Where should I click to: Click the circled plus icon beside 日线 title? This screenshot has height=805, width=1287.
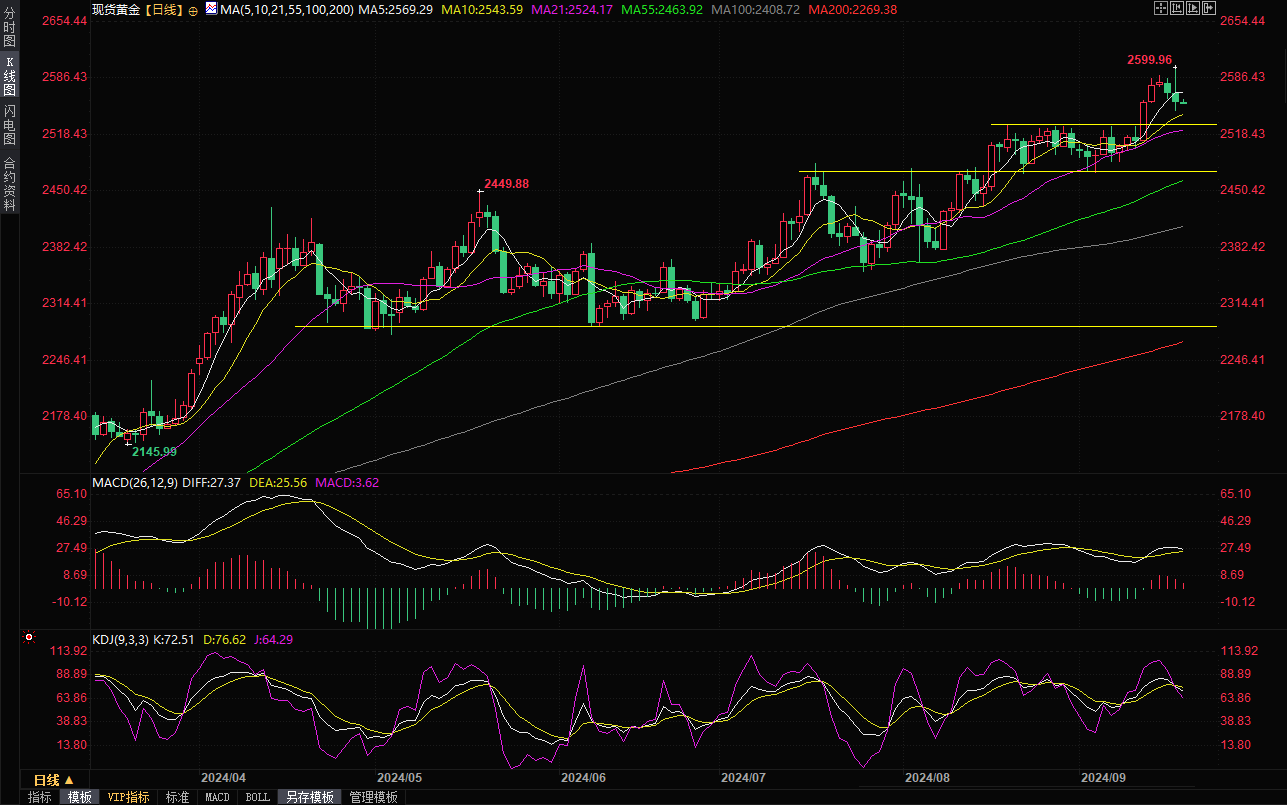coord(193,9)
